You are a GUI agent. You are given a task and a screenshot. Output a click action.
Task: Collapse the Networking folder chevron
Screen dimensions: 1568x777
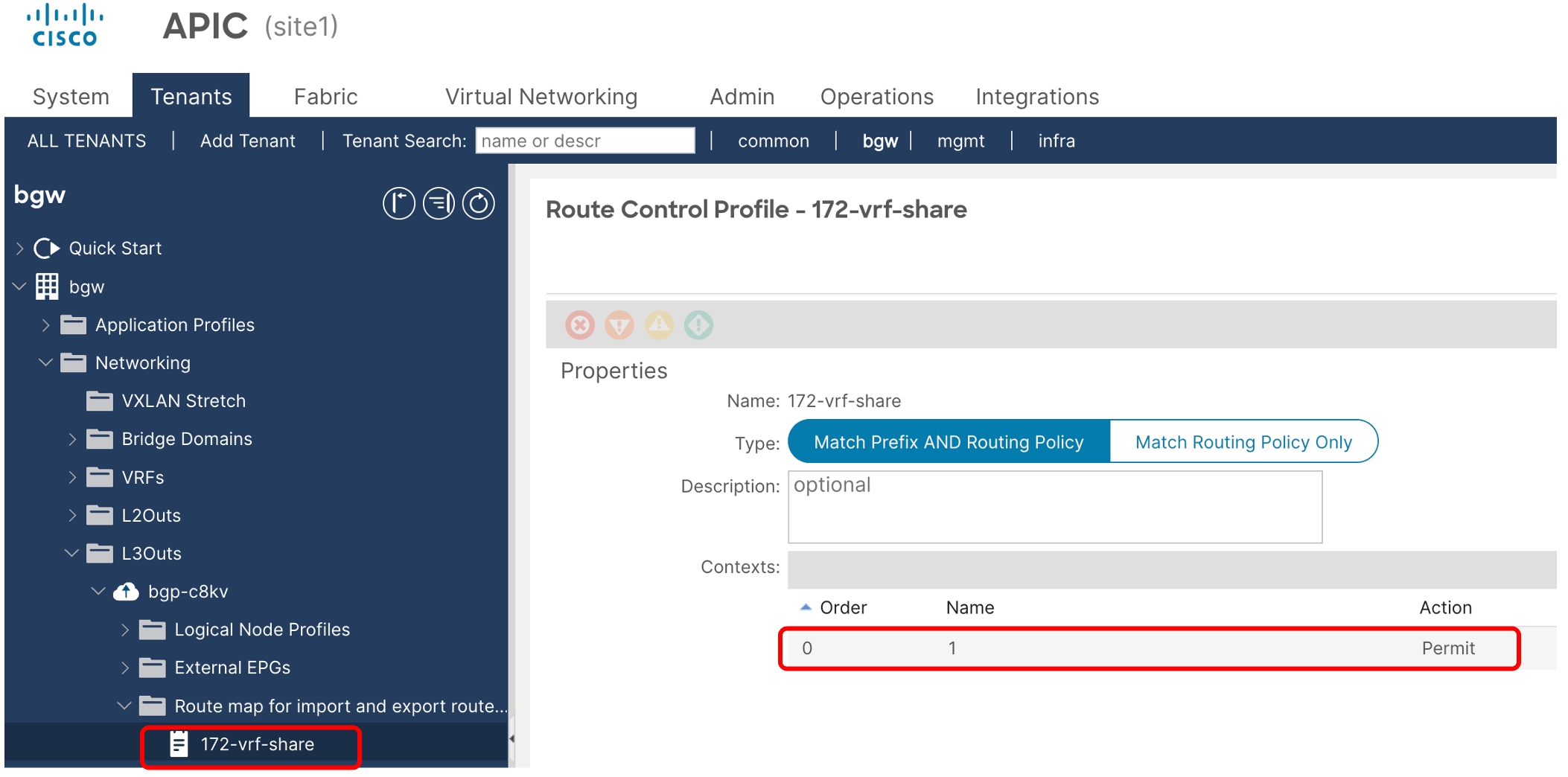(x=46, y=362)
